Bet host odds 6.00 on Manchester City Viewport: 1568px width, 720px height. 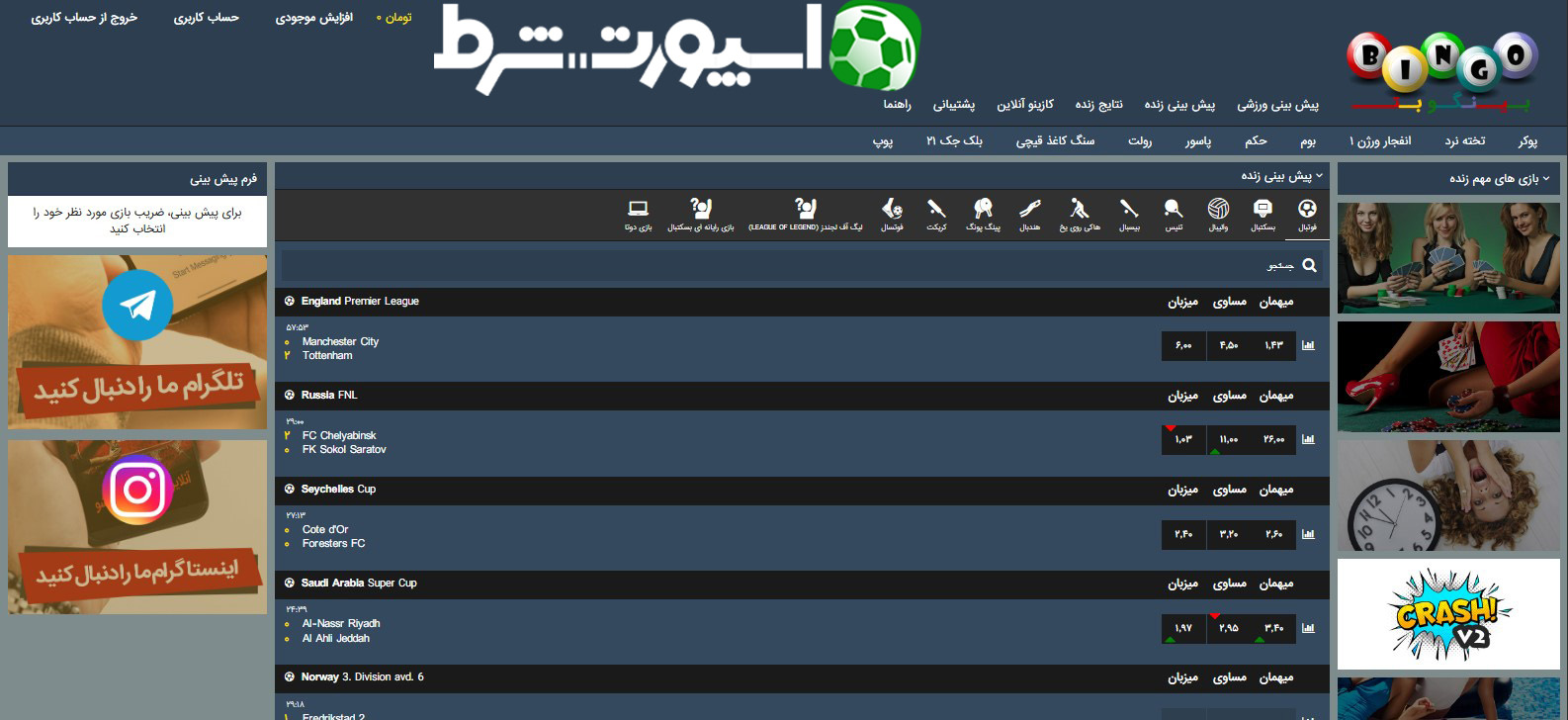pyautogui.click(x=1183, y=345)
